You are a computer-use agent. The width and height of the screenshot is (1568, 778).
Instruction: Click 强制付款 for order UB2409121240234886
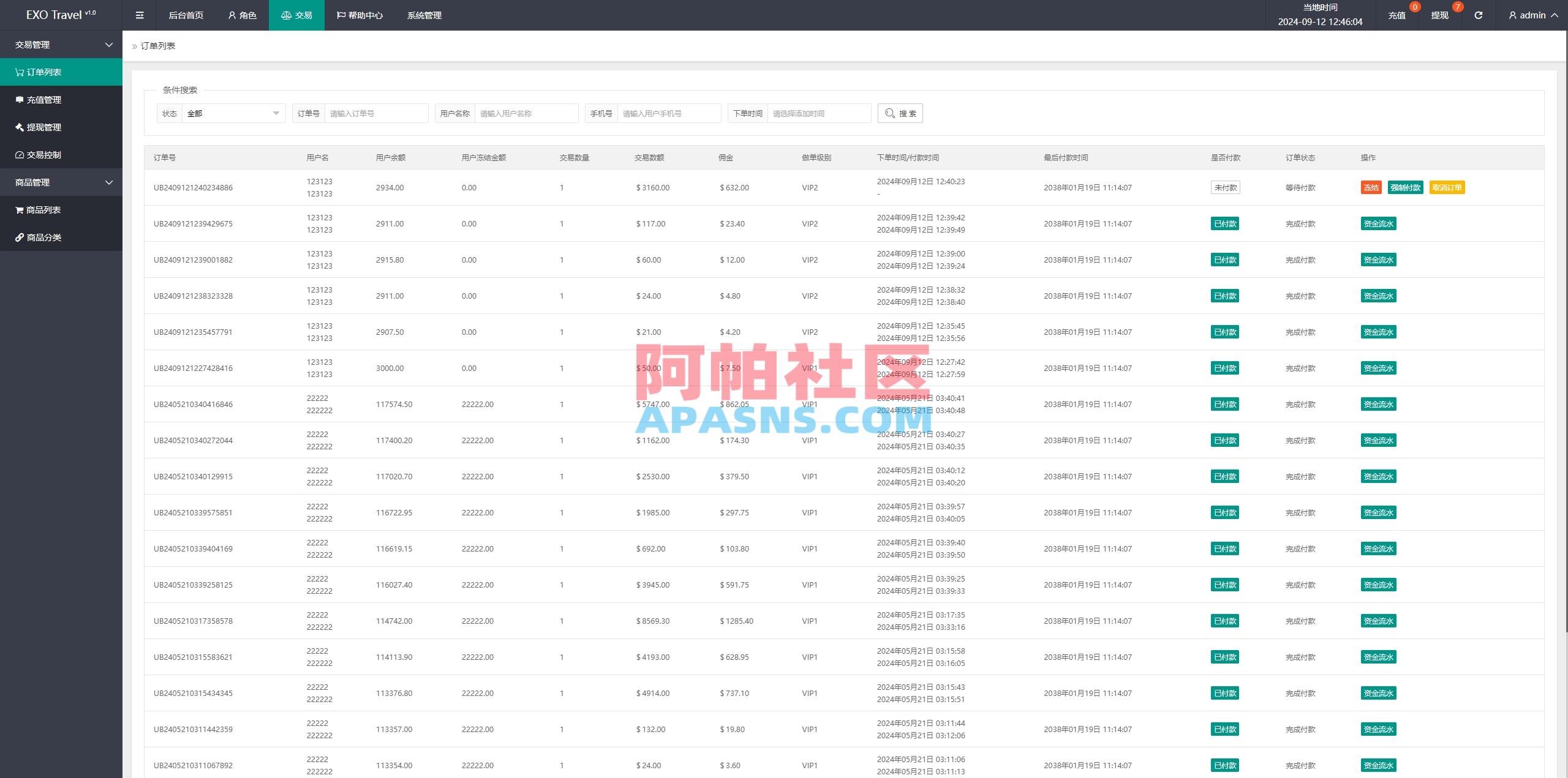click(x=1405, y=187)
